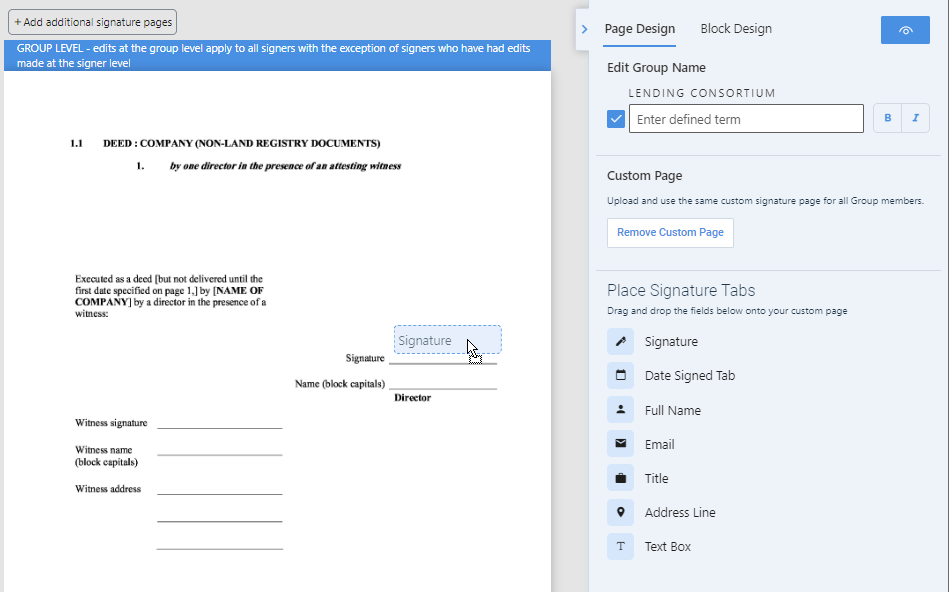Click the Address Line pin icon

(620, 512)
